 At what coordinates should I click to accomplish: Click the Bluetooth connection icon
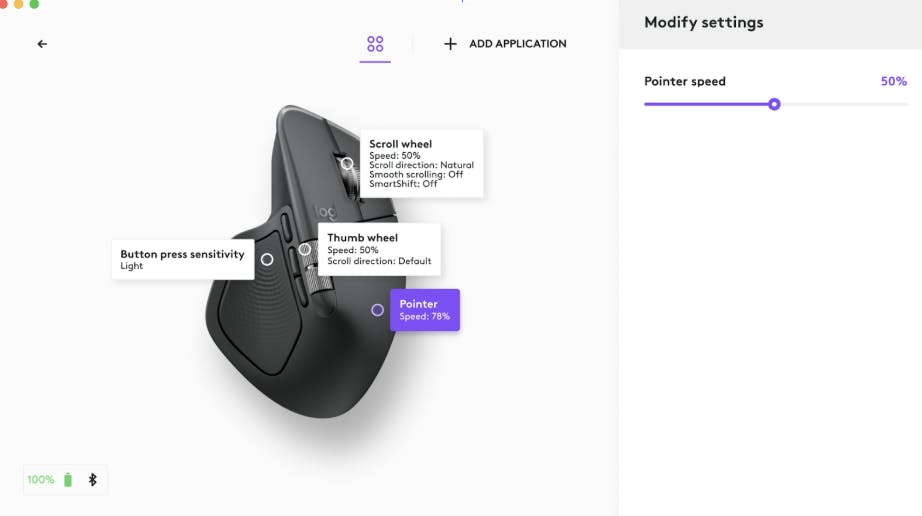click(92, 480)
